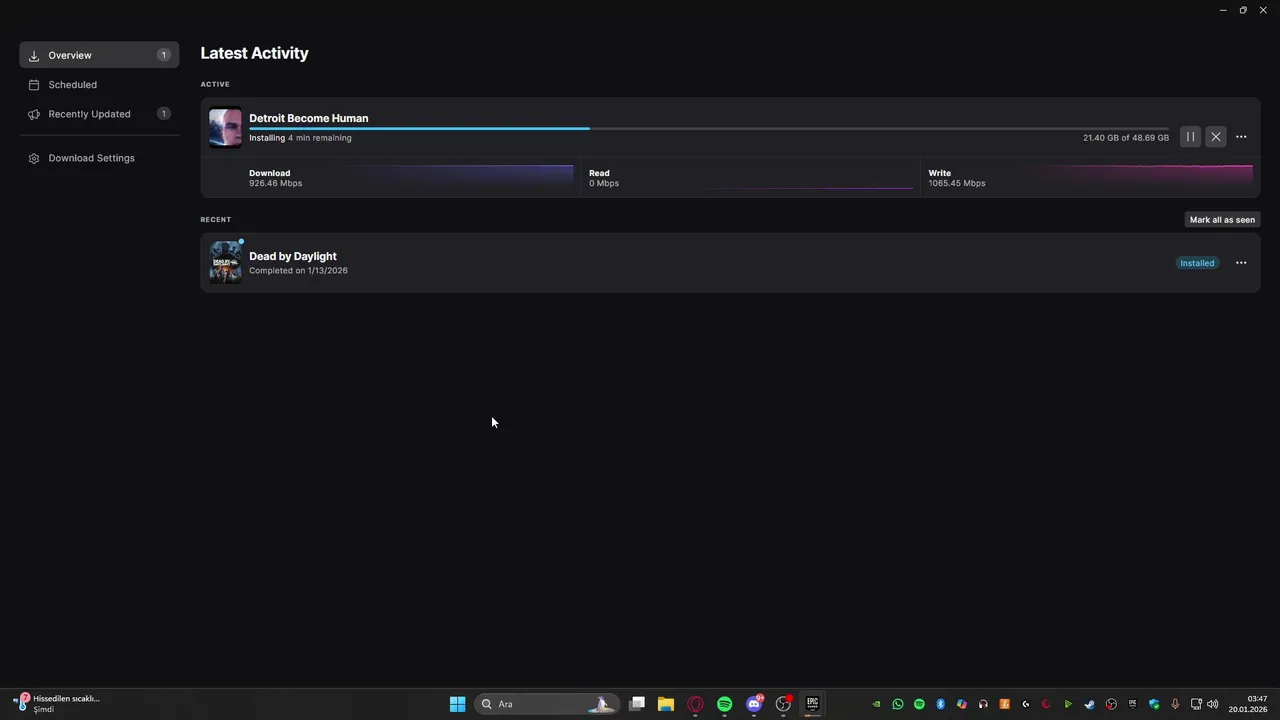Open the clock and date panel
The height and width of the screenshot is (720, 1280).
click(x=1248, y=704)
